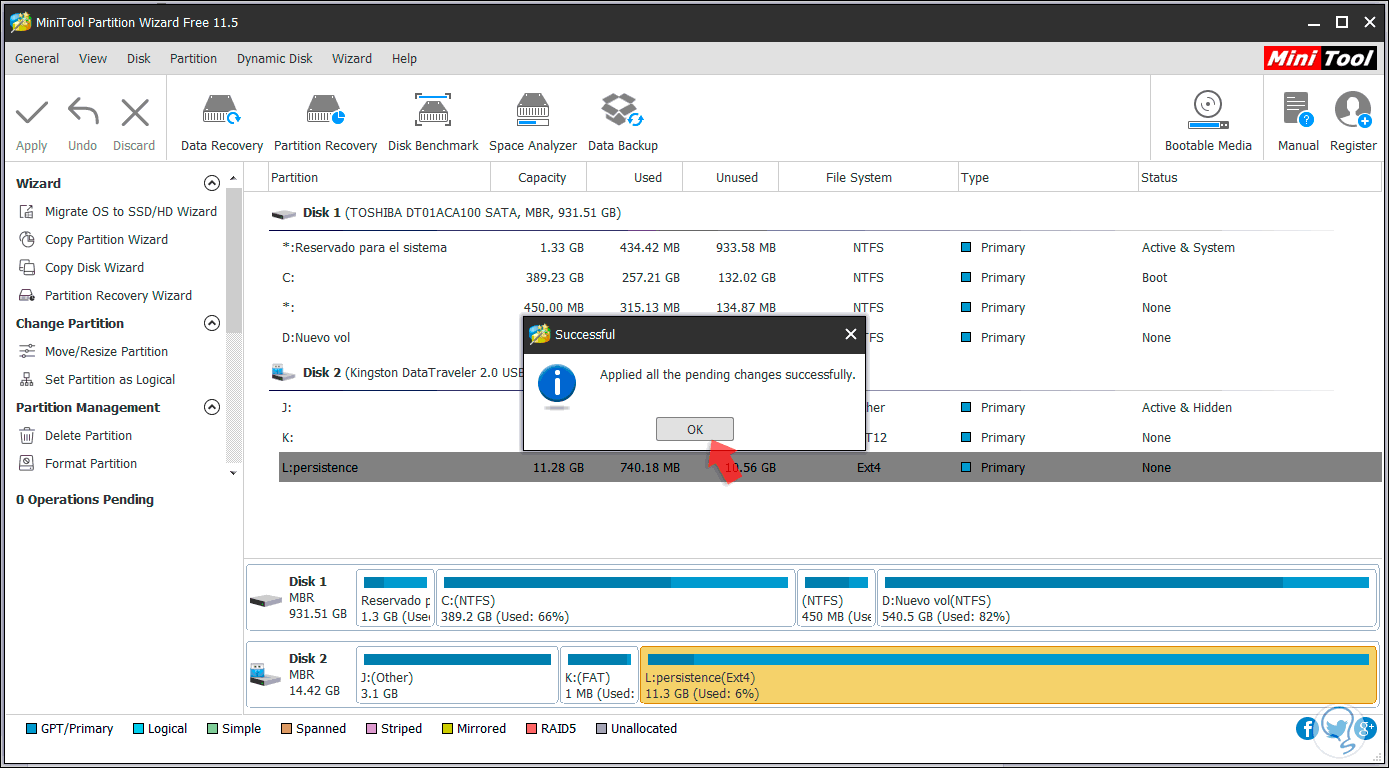Close the Successful dialog
The image size is (1389, 768).
click(x=851, y=334)
